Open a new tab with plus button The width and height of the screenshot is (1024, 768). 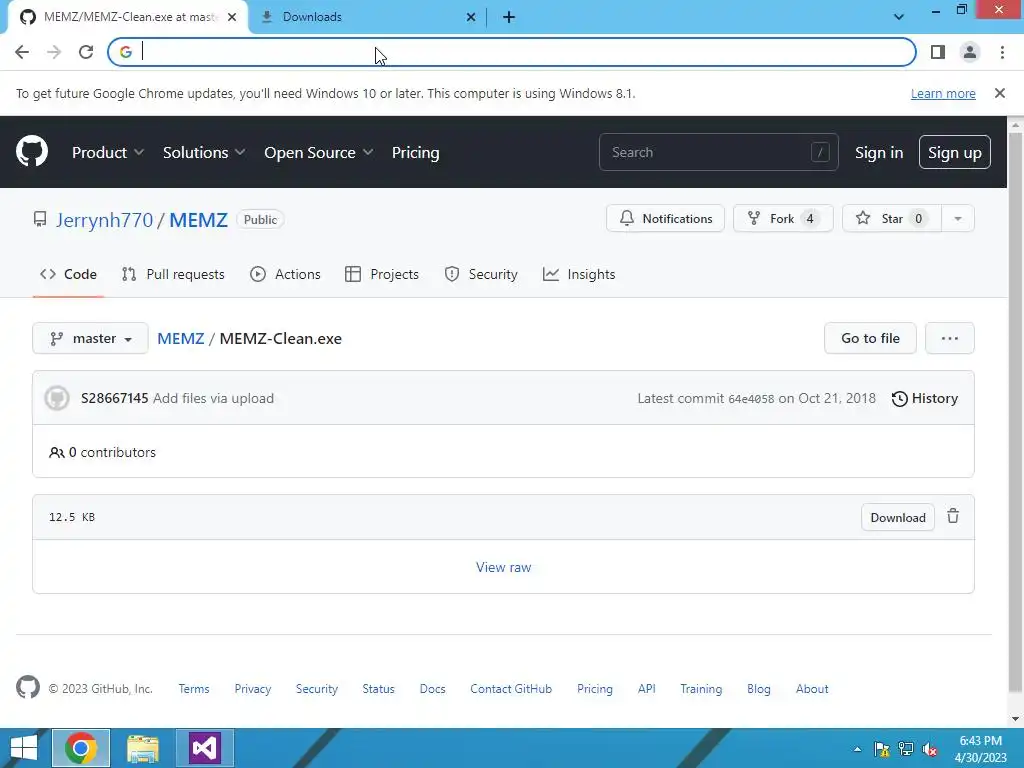coord(509,18)
